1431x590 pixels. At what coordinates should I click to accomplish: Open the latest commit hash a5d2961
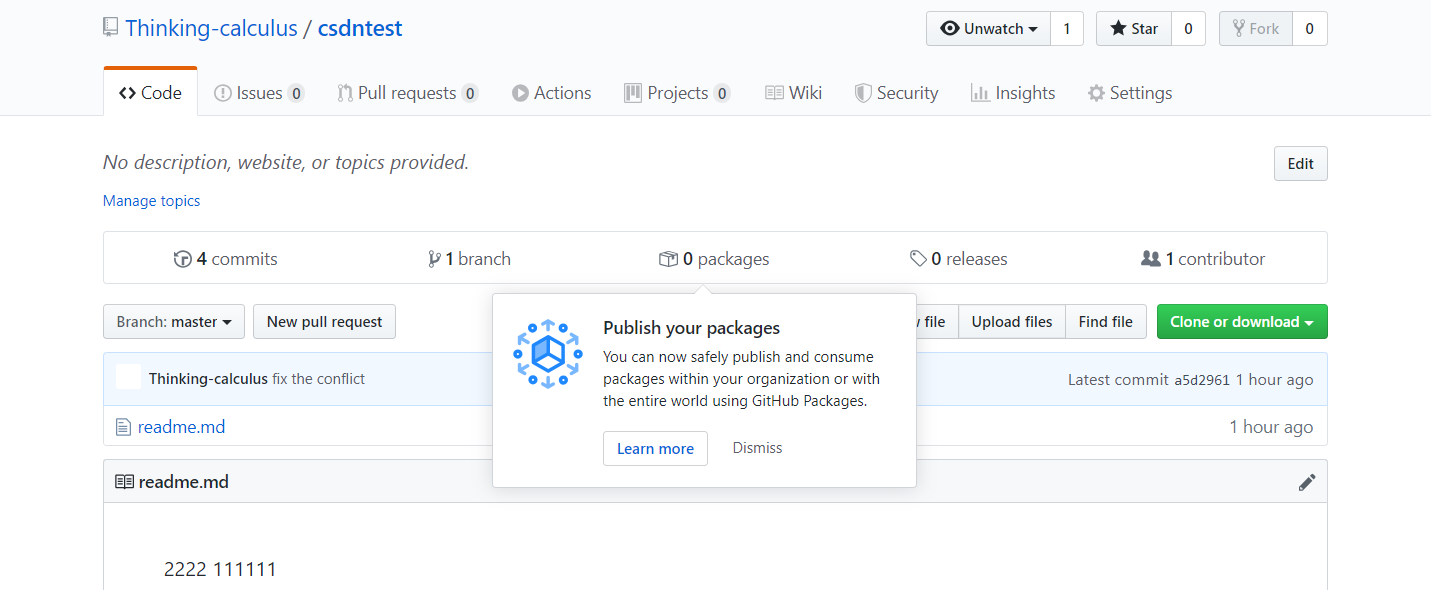[x=1202, y=380]
